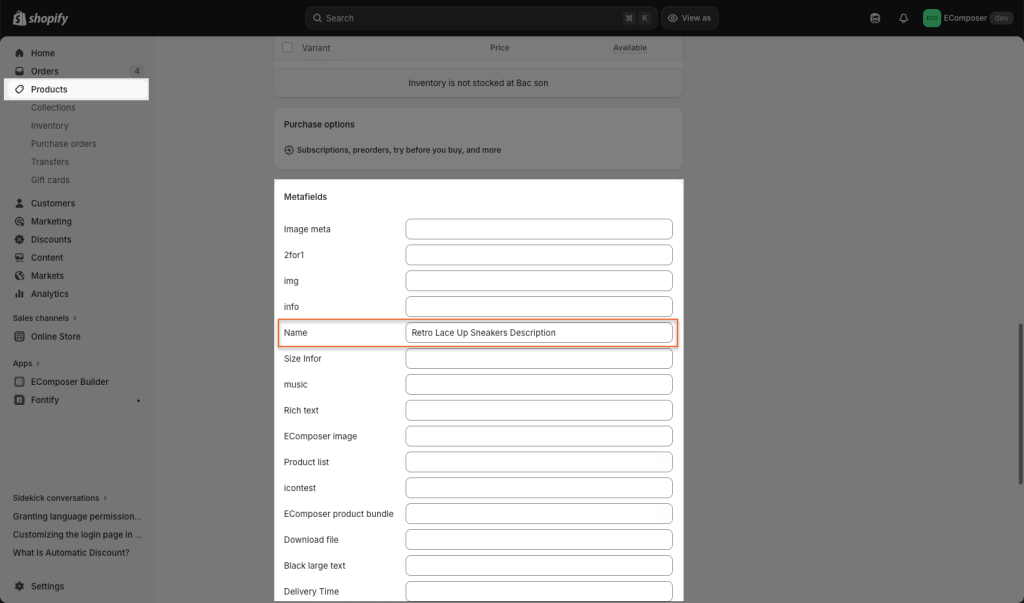The image size is (1024, 603).
Task: Open Orders from the sidebar icon
Action: (x=20, y=71)
